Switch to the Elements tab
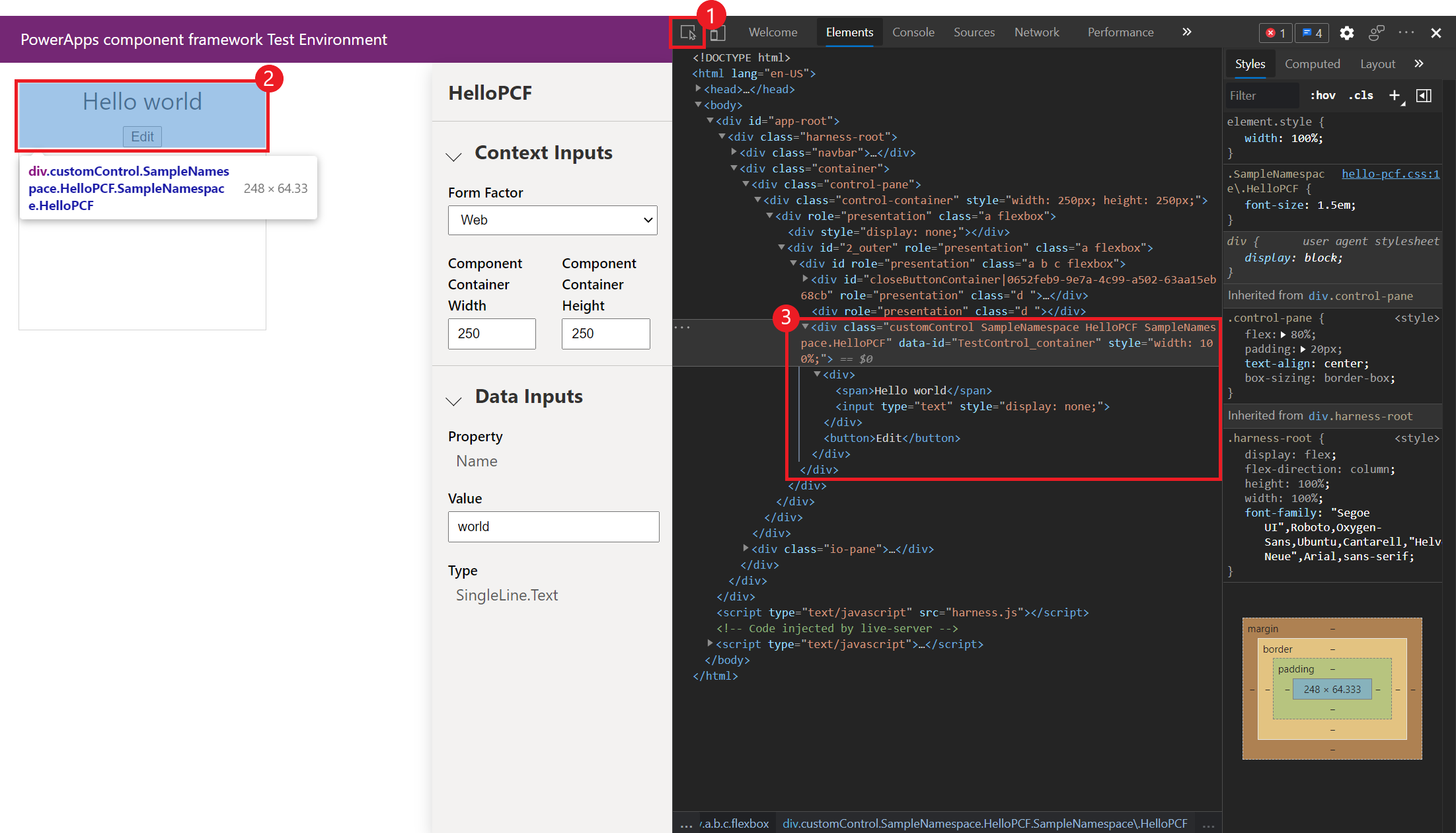The height and width of the screenshot is (833, 1456). click(849, 32)
